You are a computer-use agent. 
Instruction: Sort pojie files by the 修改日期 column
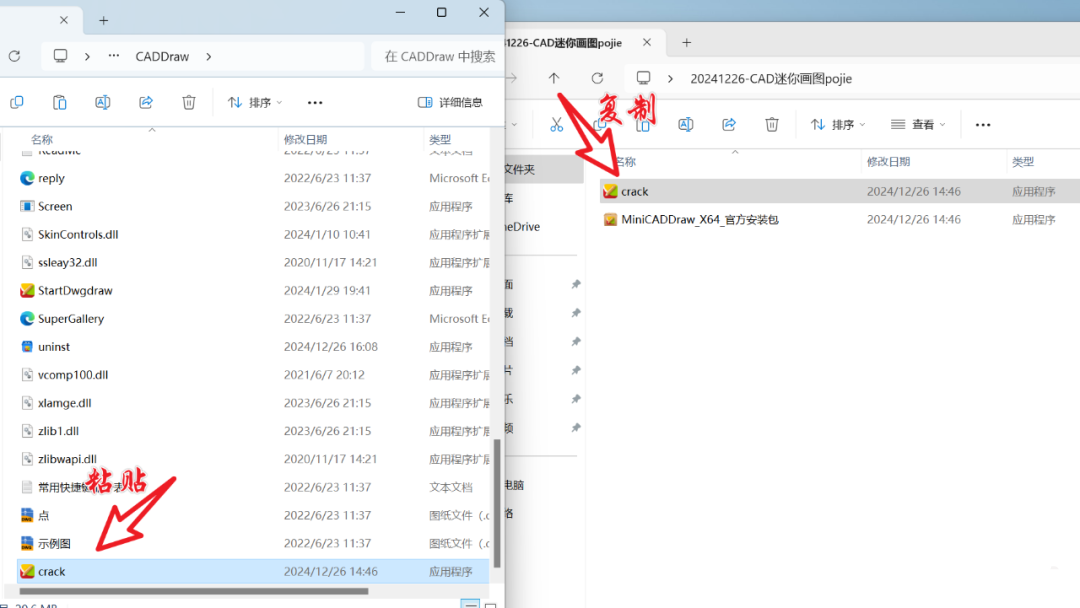pyautogui.click(x=889, y=162)
